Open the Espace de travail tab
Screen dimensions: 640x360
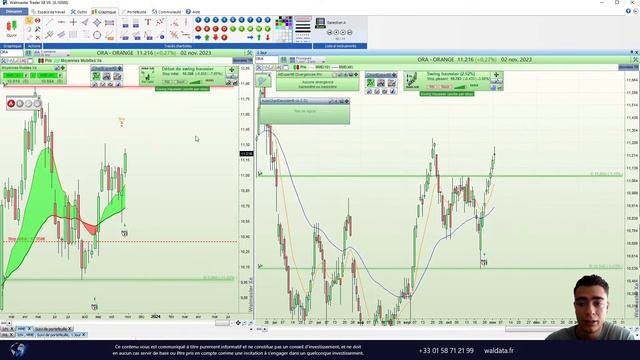(x=48, y=12)
